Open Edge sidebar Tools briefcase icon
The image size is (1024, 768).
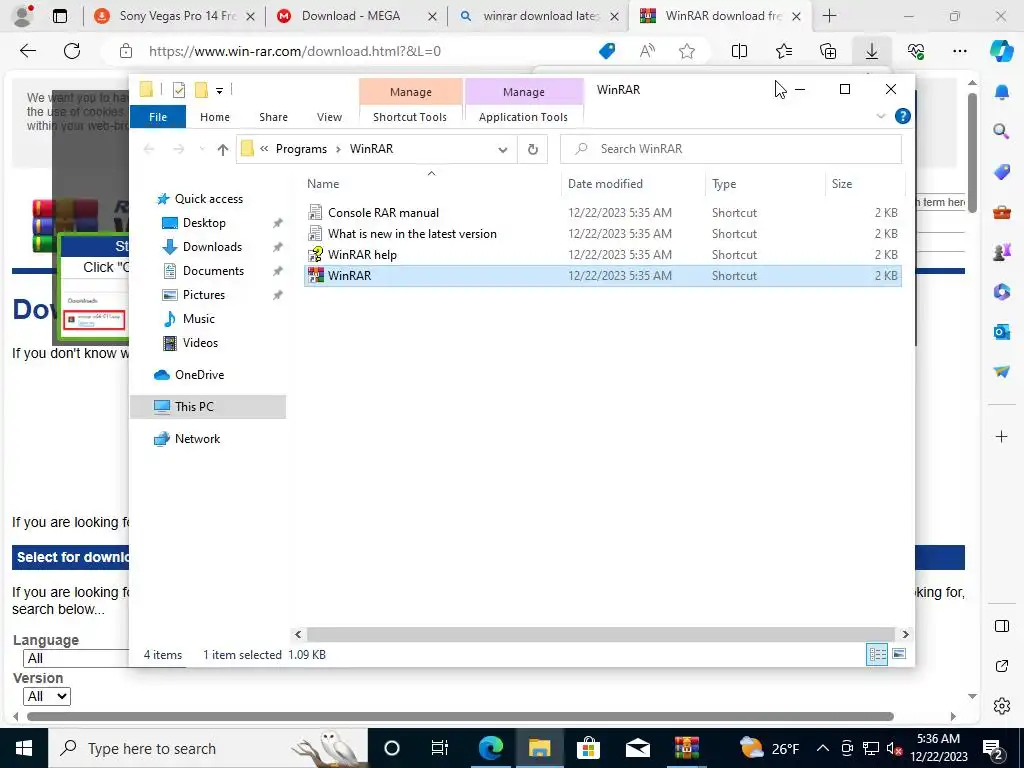[1001, 212]
